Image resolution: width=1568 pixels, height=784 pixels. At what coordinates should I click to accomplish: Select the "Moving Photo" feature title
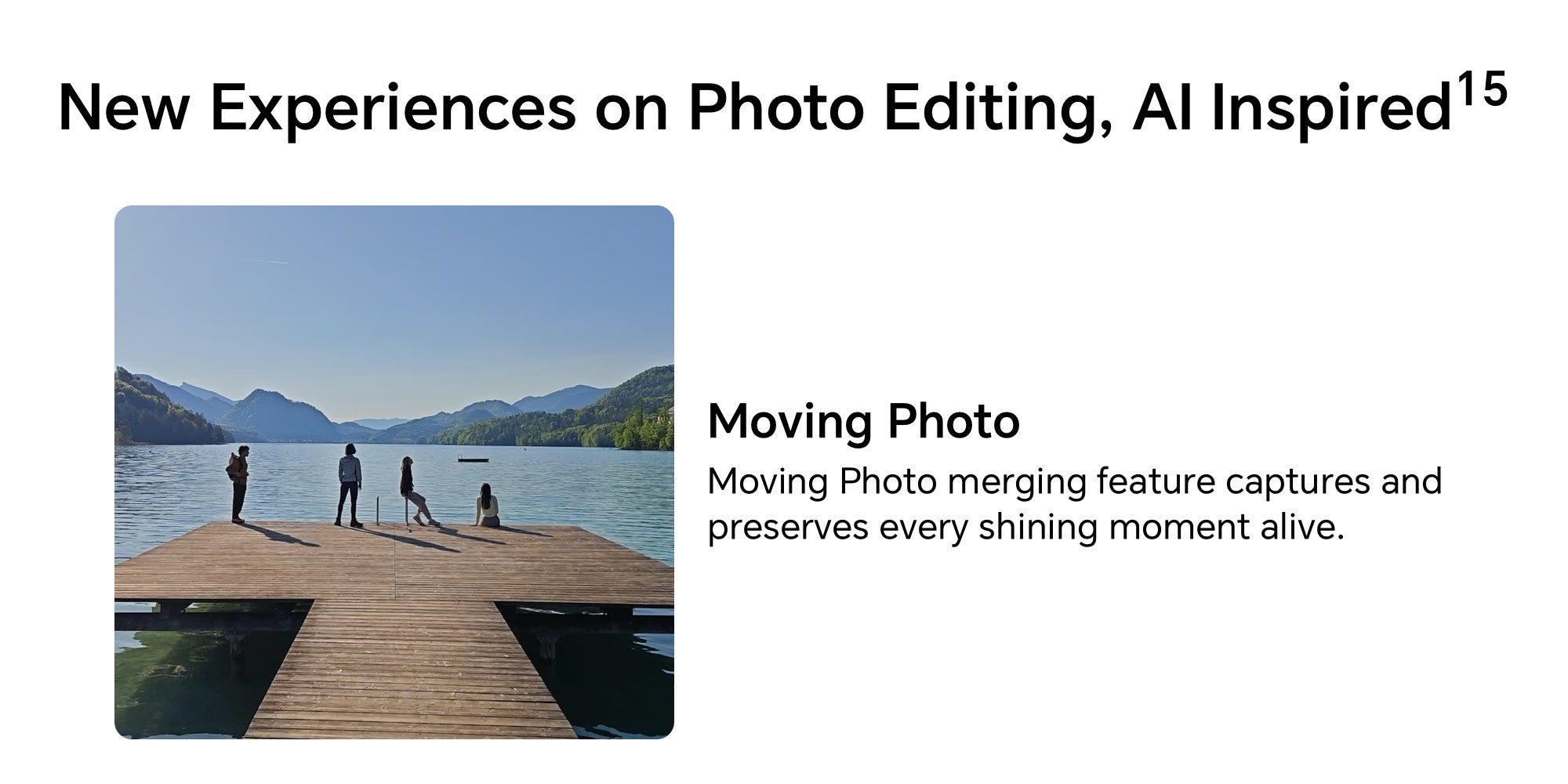click(863, 421)
